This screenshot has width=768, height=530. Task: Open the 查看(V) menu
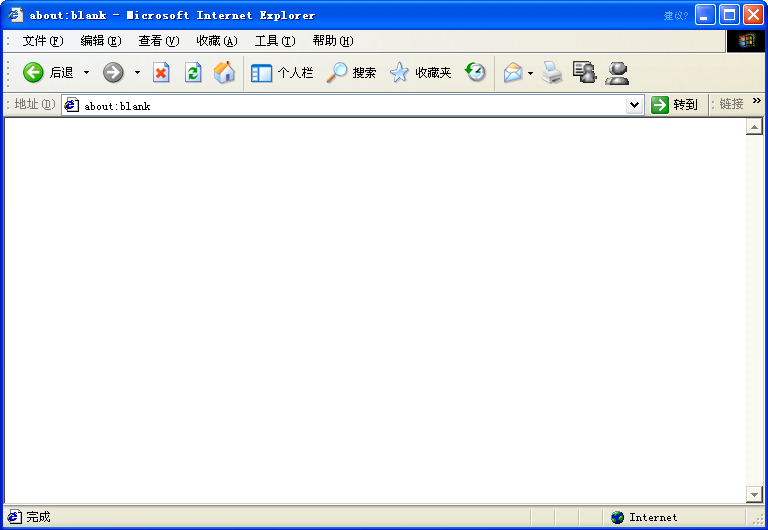point(159,41)
